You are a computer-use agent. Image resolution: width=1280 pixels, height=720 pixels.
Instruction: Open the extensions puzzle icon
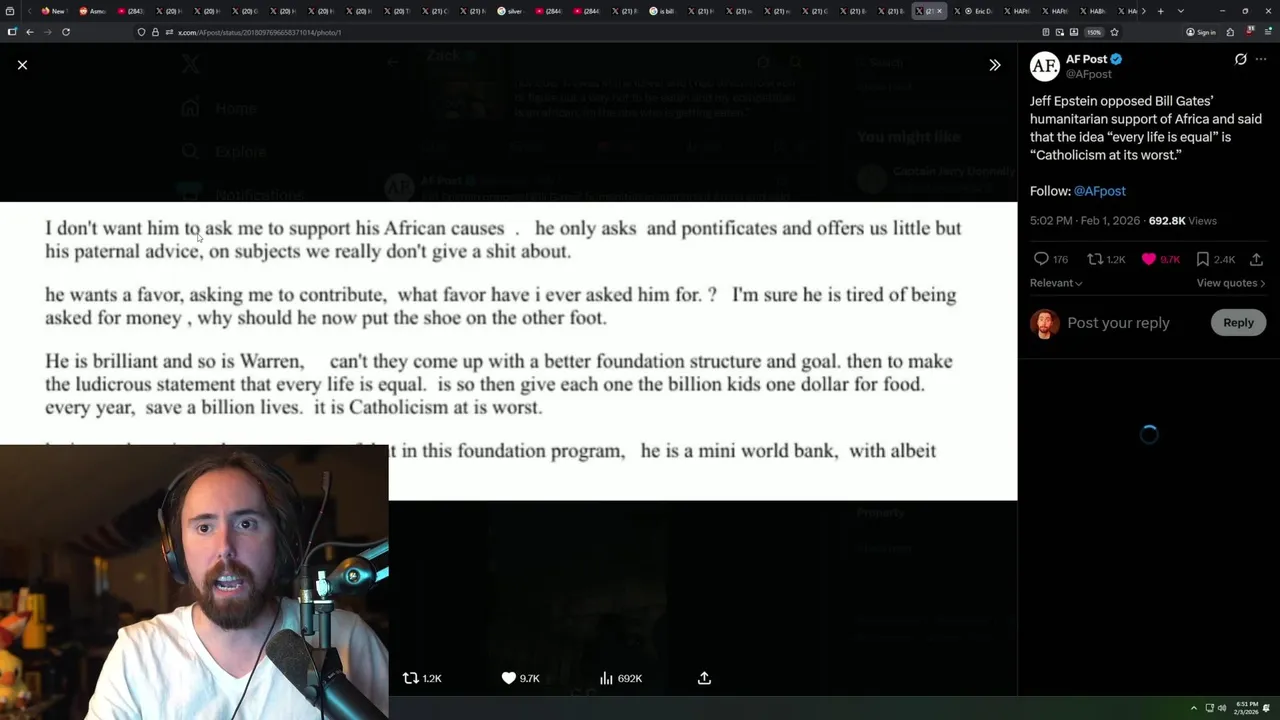coord(1230,32)
